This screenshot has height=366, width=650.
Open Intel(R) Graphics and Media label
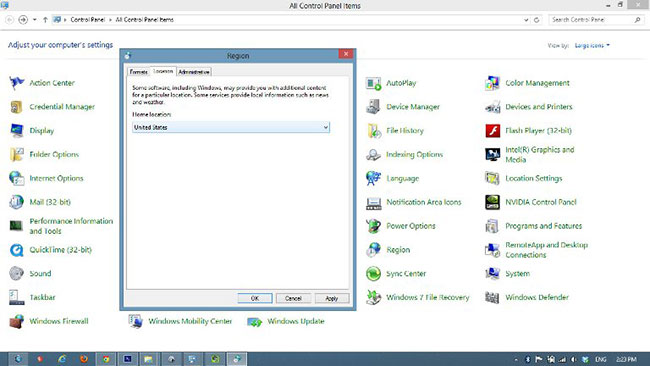click(x=540, y=155)
